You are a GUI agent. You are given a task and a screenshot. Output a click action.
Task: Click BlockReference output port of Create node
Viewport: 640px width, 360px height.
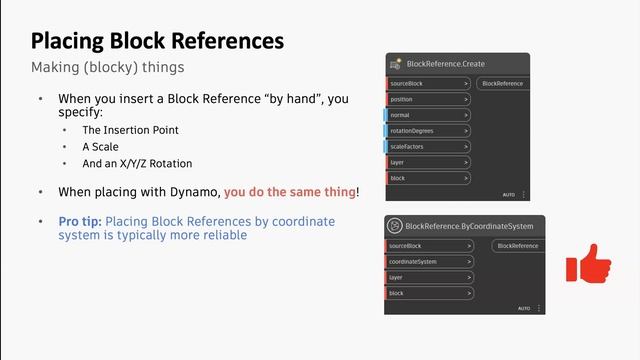(x=503, y=84)
